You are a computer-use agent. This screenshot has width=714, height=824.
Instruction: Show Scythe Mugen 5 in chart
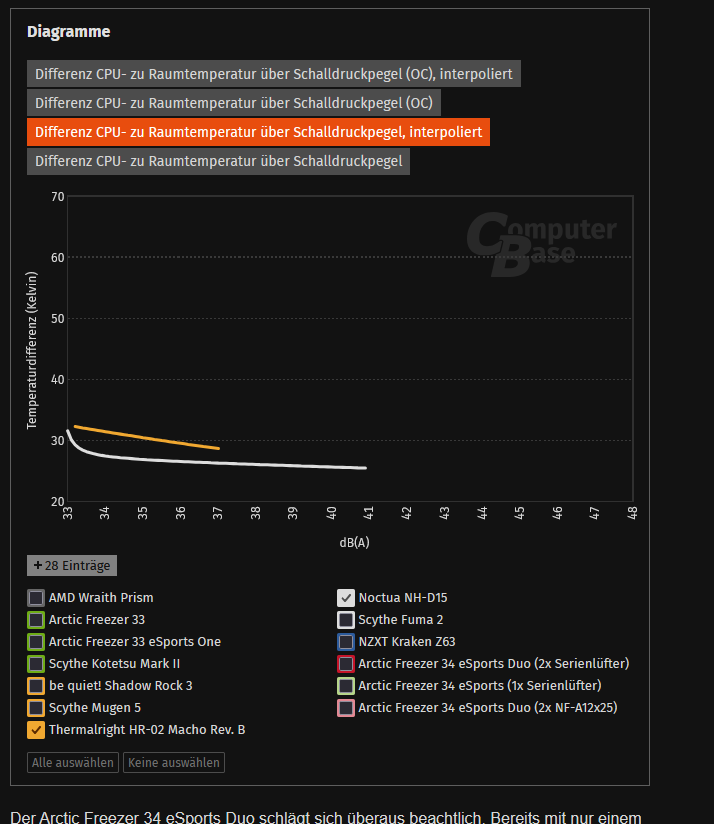click(36, 708)
